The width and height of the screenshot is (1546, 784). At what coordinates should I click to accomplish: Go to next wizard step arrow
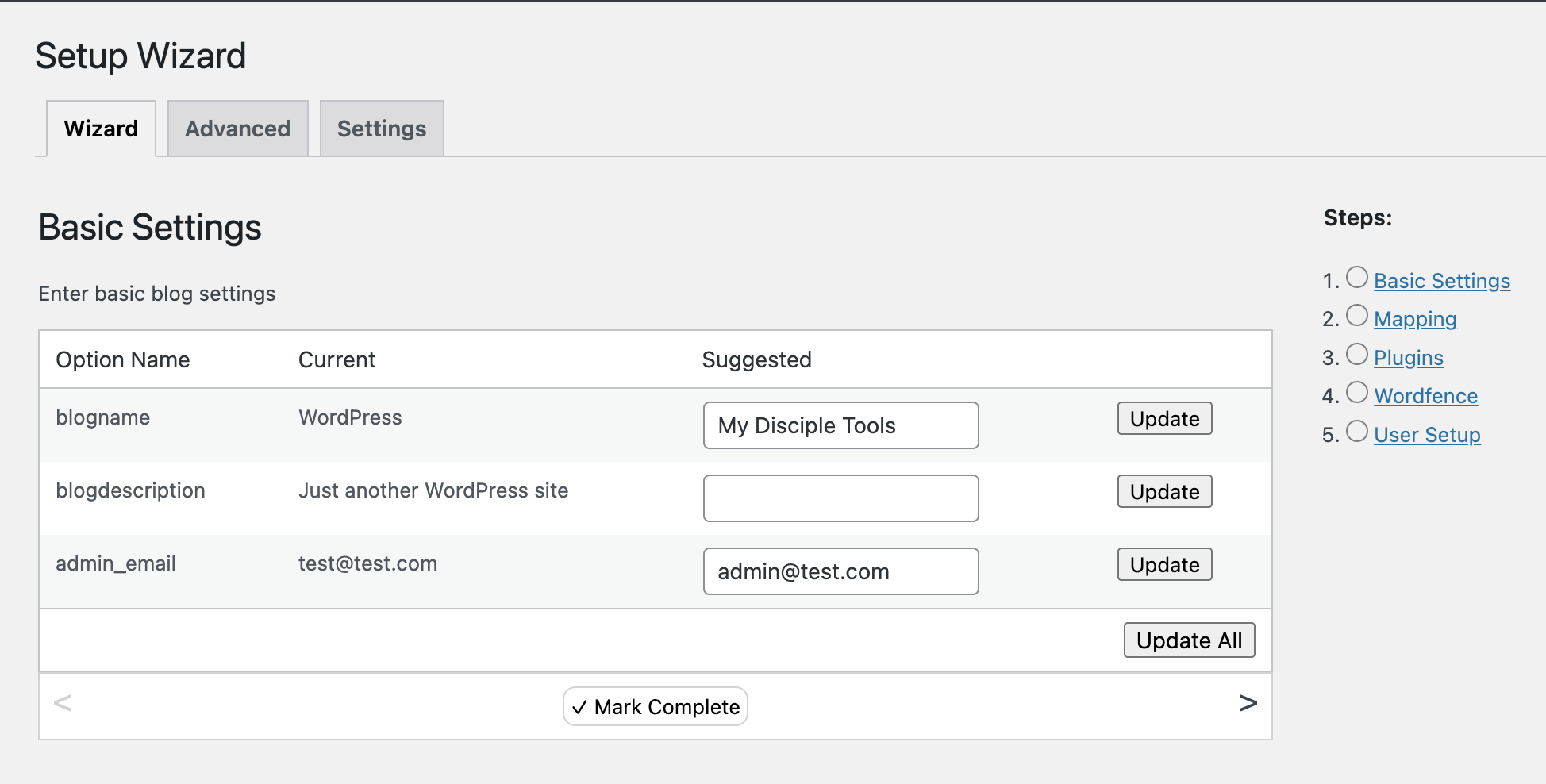[1248, 703]
